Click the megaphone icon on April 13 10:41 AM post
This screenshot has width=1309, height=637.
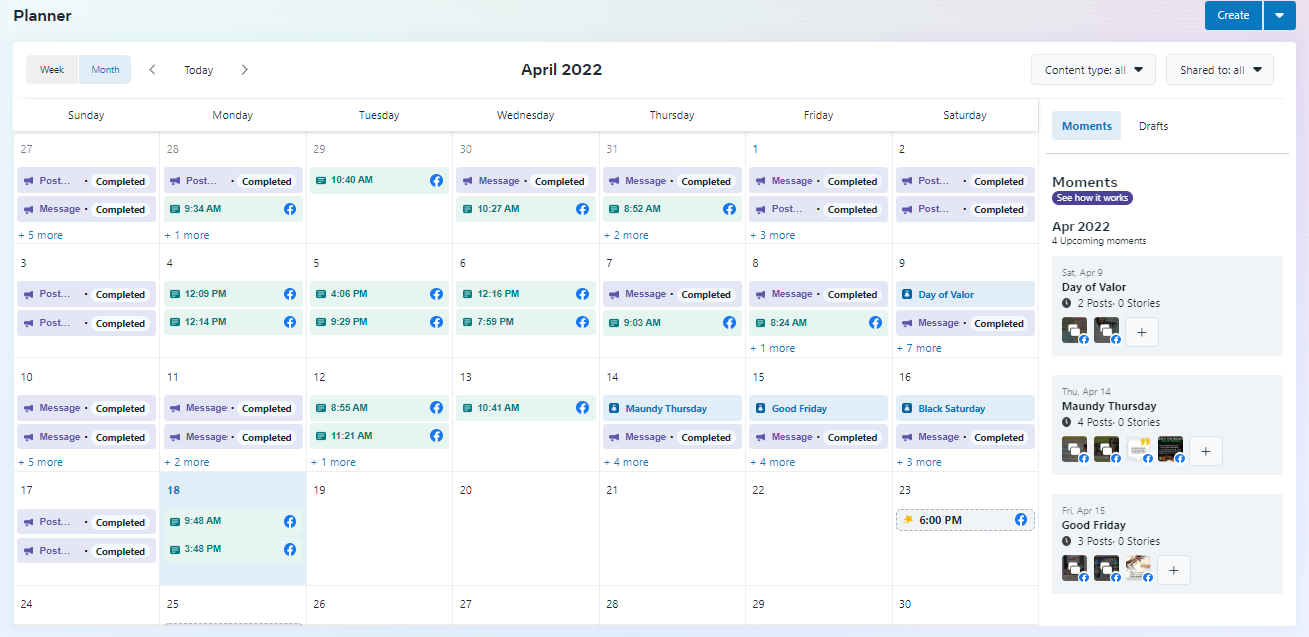pos(468,408)
